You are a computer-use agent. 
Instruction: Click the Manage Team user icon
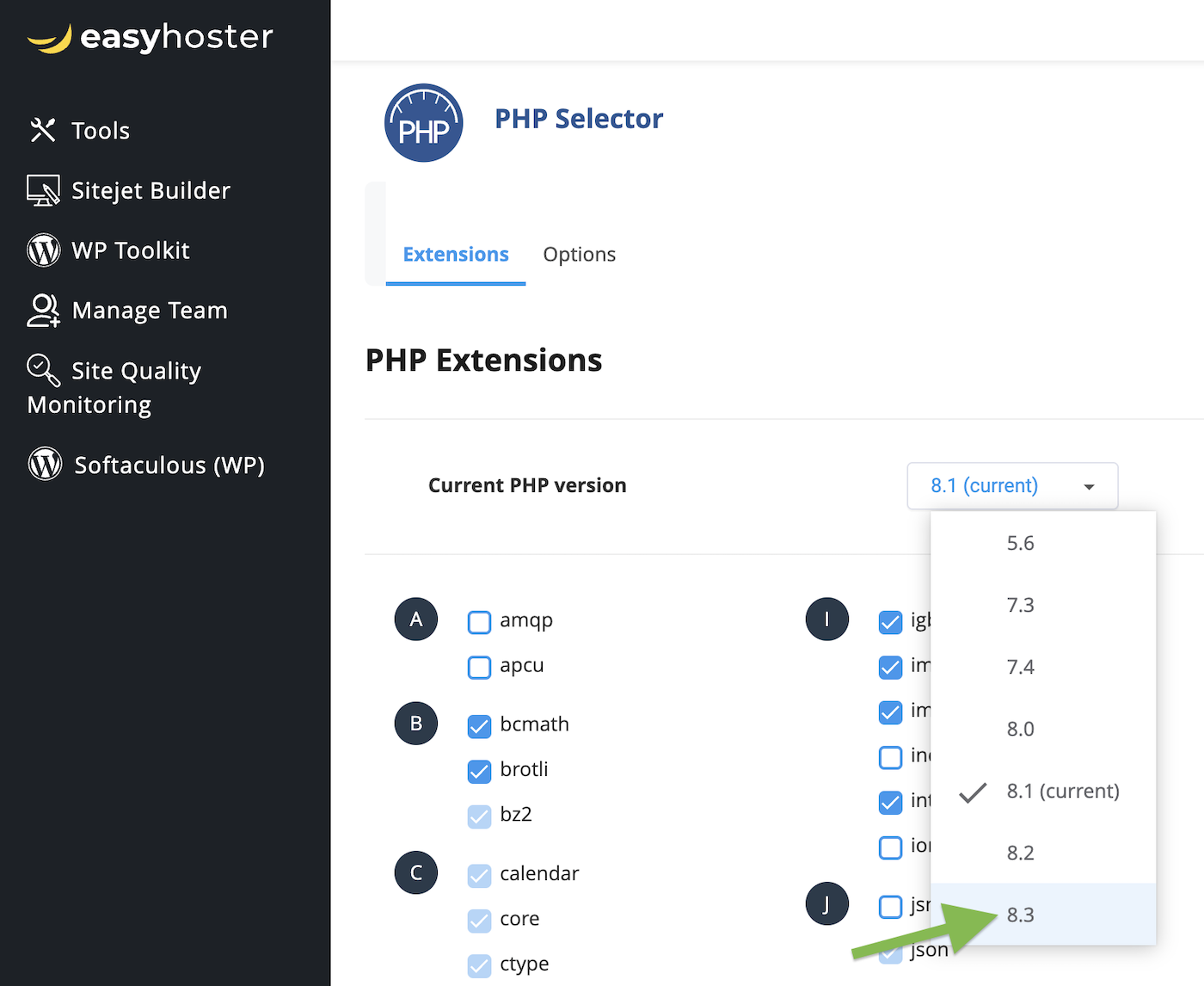tap(43, 311)
